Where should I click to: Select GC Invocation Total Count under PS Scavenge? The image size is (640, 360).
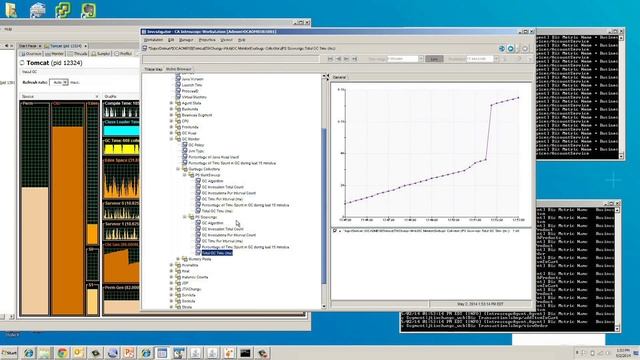pyautogui.click(x=222, y=229)
